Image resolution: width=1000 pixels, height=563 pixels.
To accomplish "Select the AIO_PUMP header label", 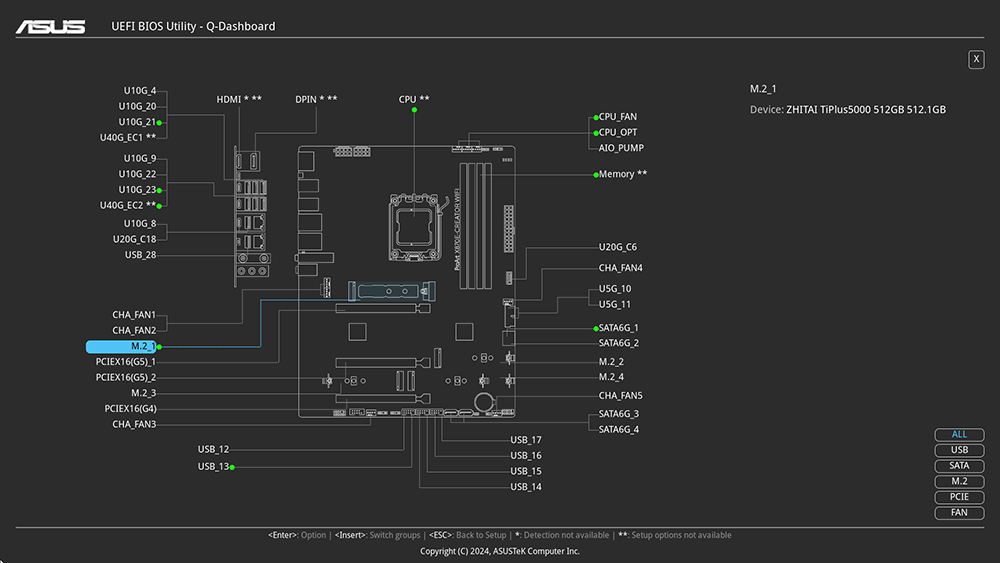I will [621, 148].
